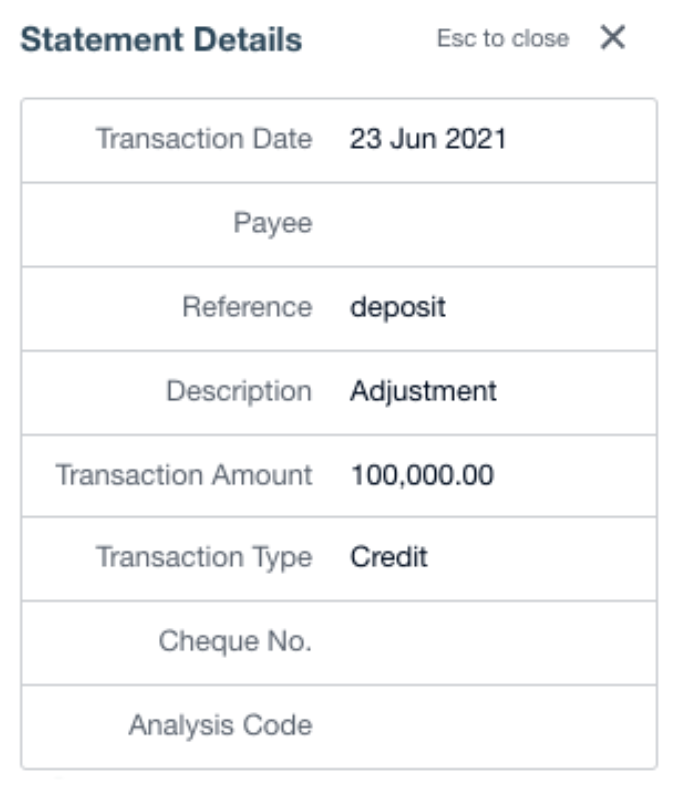Image resolution: width=674 pixels, height=790 pixels.
Task: Select the 'Credit' transaction type value
Action: click(x=388, y=557)
